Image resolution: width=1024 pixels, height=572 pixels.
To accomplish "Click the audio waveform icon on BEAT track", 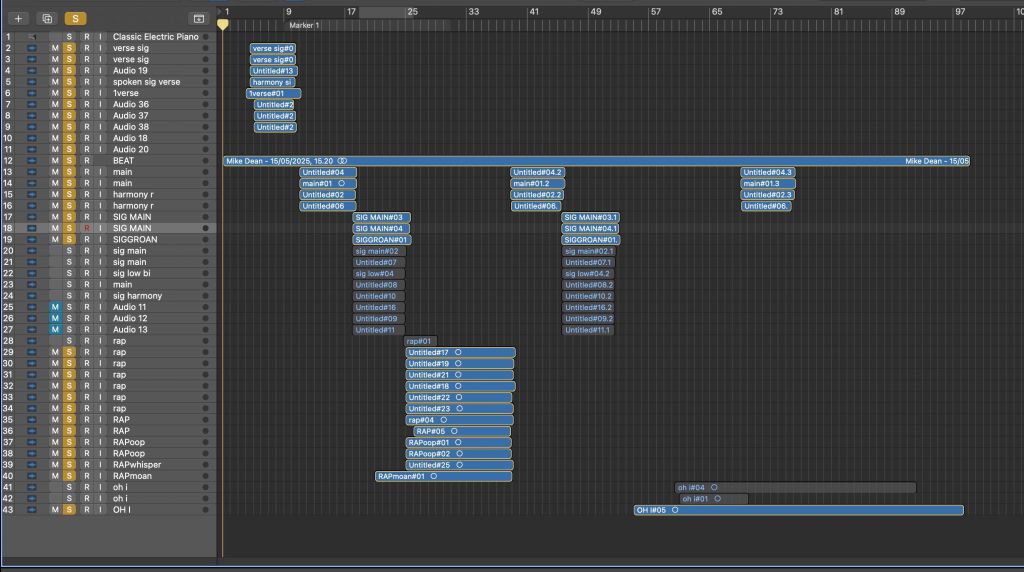I will (x=32, y=161).
